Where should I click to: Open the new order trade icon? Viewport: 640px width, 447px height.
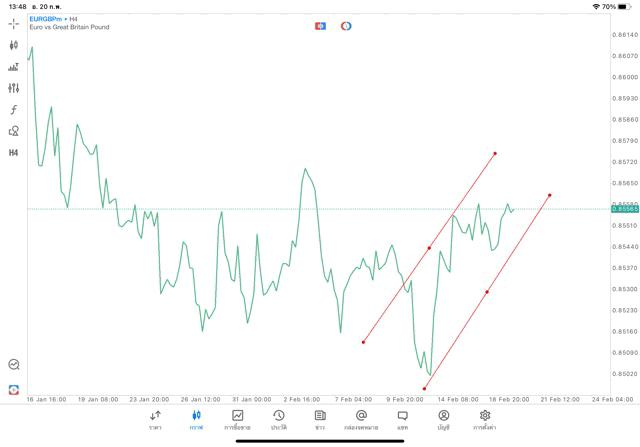coord(14,66)
